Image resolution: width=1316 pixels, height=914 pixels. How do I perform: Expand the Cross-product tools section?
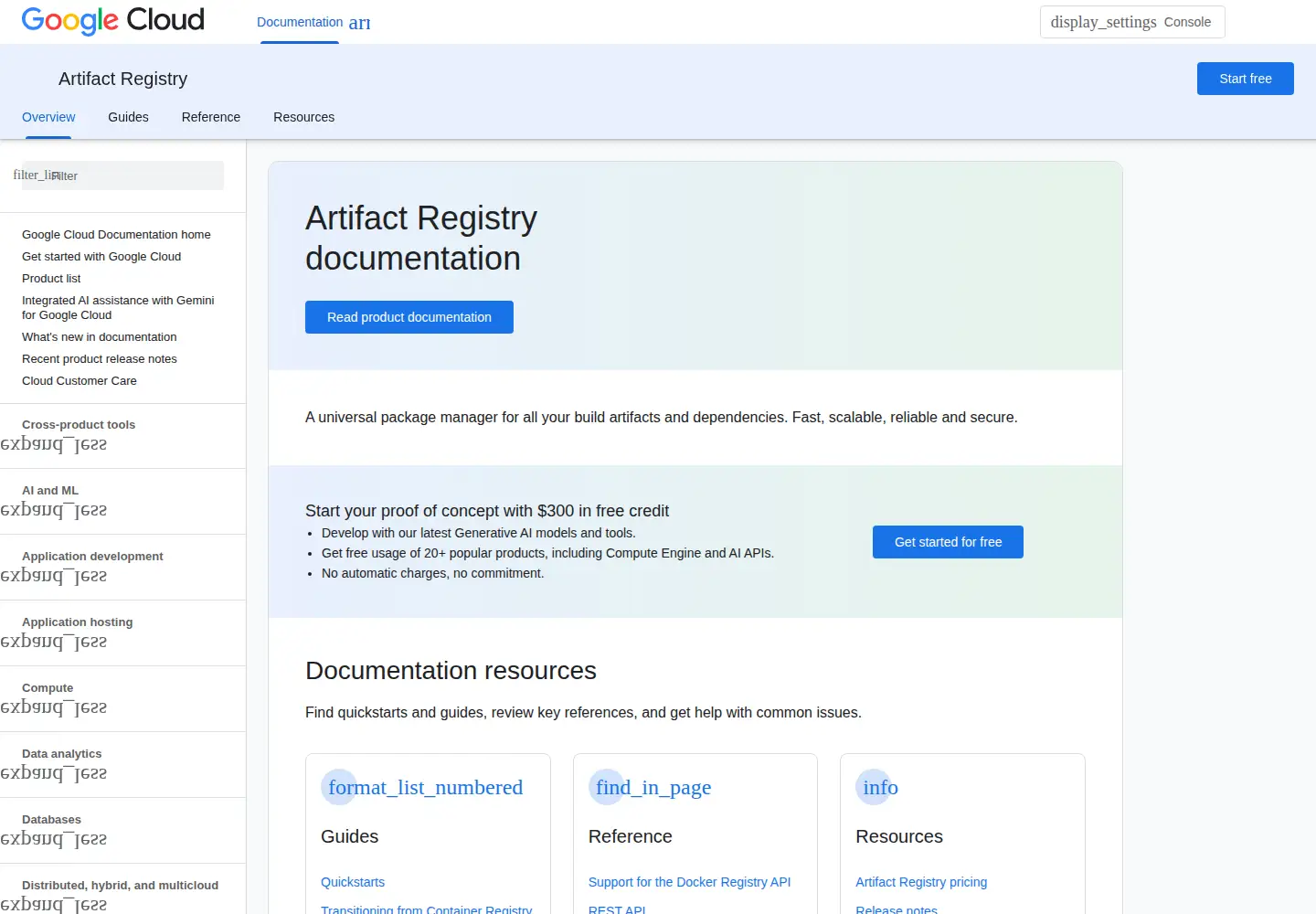pyautogui.click(x=53, y=444)
